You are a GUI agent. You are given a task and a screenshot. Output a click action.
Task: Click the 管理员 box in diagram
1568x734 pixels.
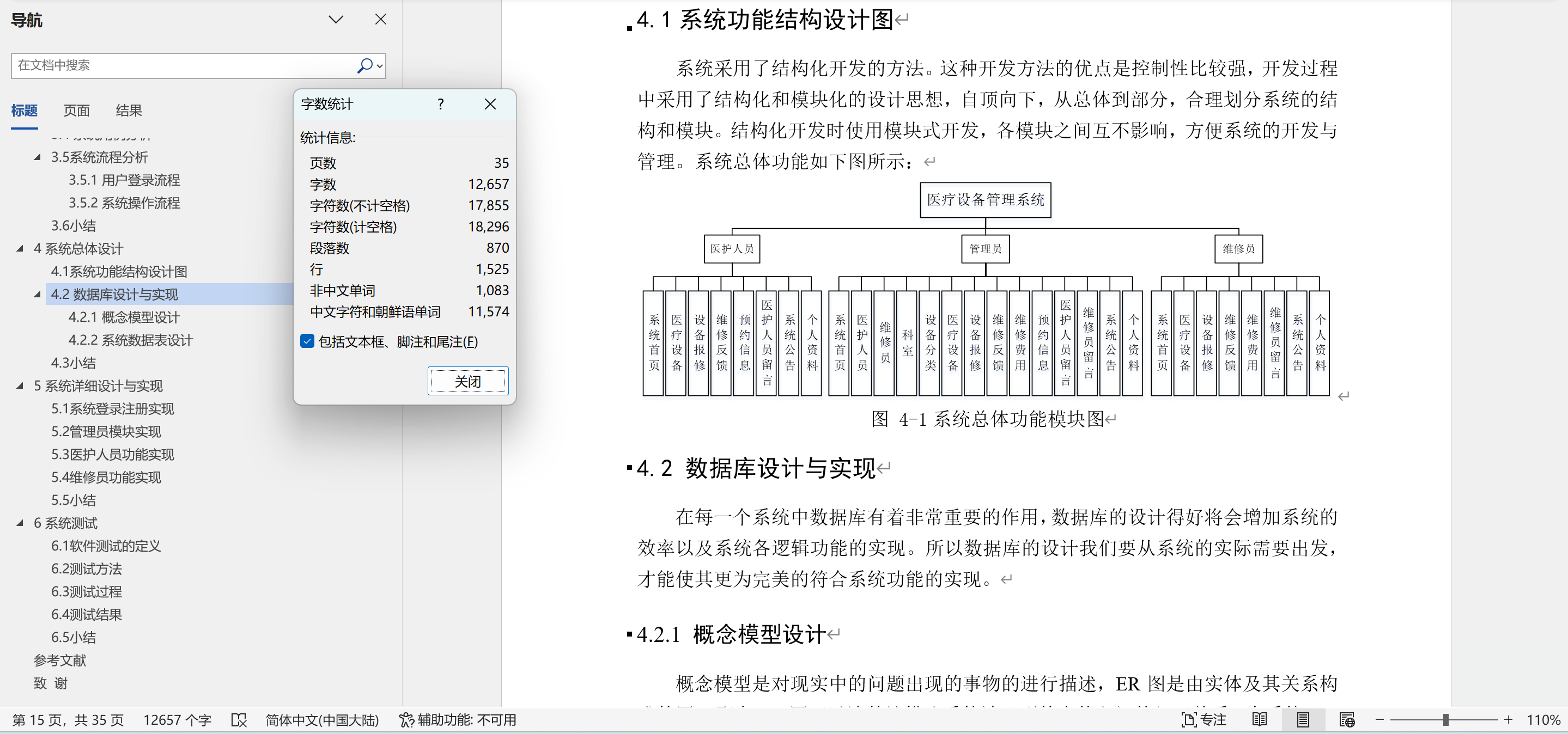986,249
